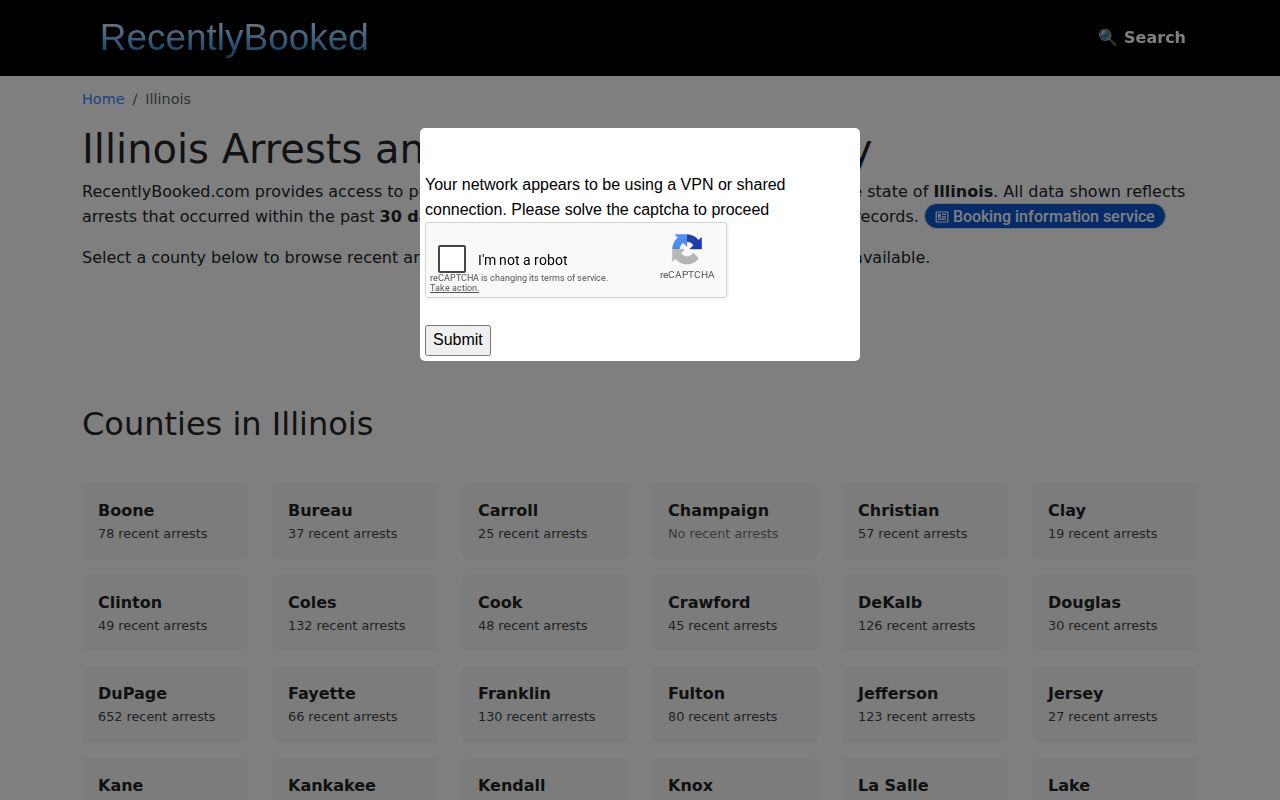Click the reCAPTCHA logo icon
Image resolution: width=1280 pixels, height=800 pixels.
pyautogui.click(x=687, y=249)
